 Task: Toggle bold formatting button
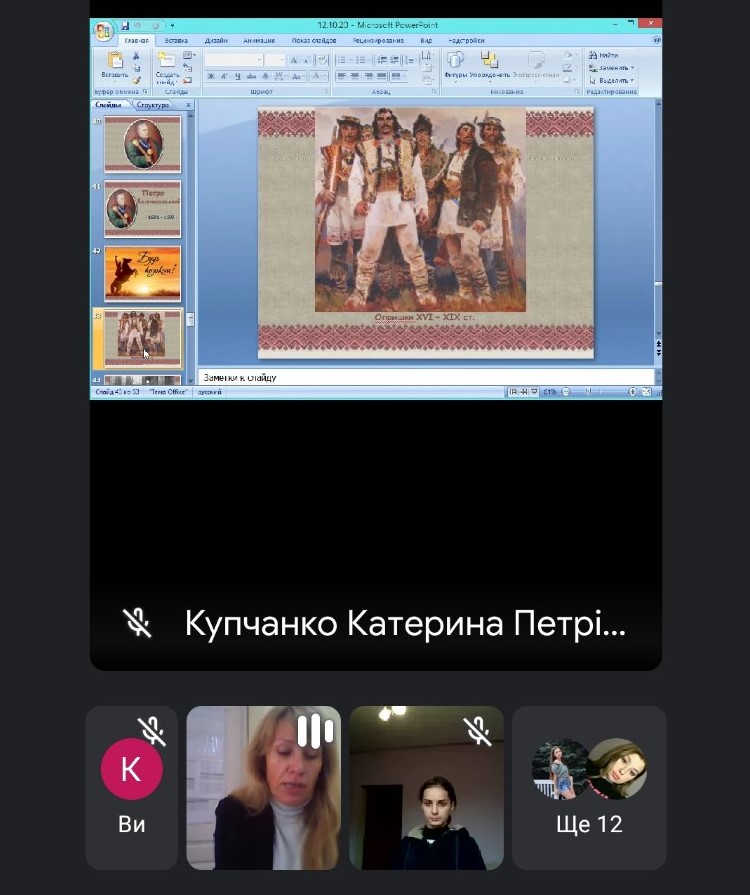[x=211, y=76]
